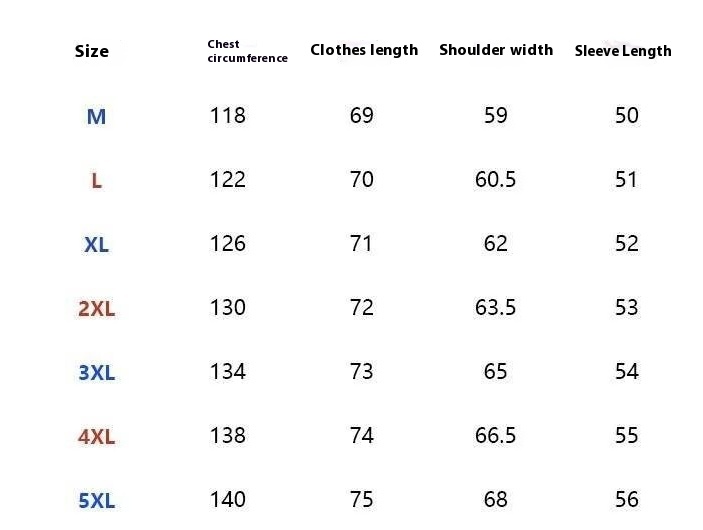The width and height of the screenshot is (703, 530).
Task: Click the XL size label
Action: [96, 245]
